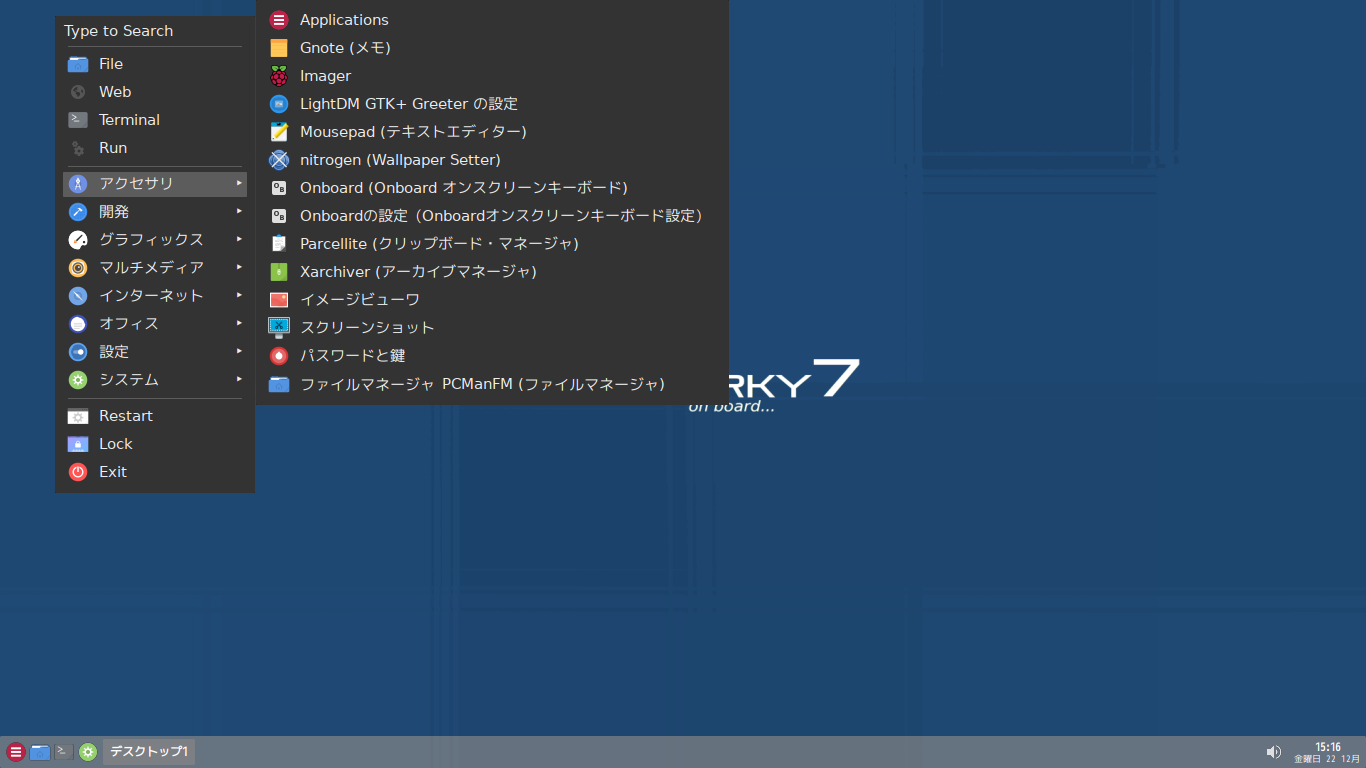Viewport: 1366px width, 768px height.
Task: Click the インターネット icon
Action: pyautogui.click(x=78, y=296)
